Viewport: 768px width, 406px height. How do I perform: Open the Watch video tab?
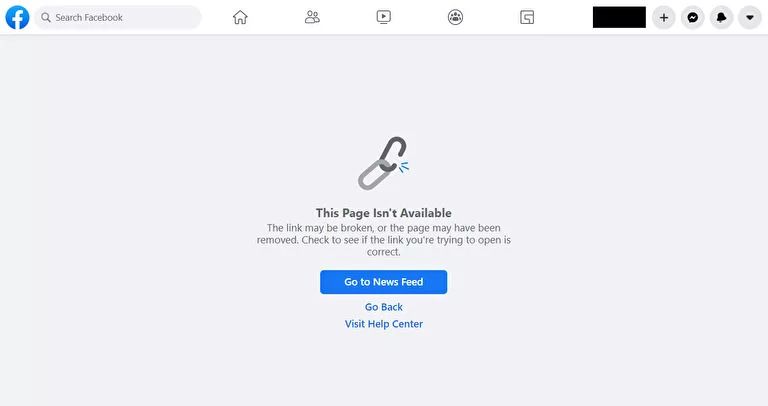coord(384,18)
